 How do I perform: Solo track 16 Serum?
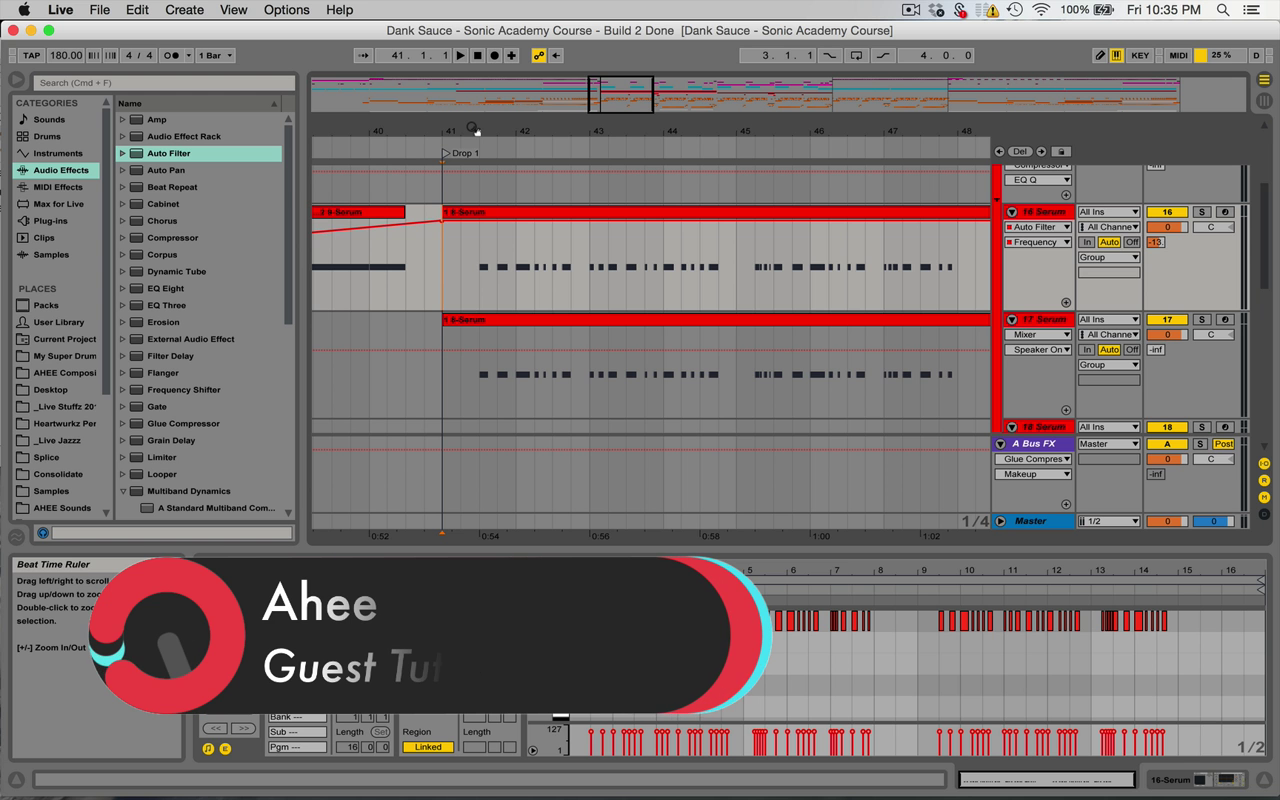tap(1202, 212)
